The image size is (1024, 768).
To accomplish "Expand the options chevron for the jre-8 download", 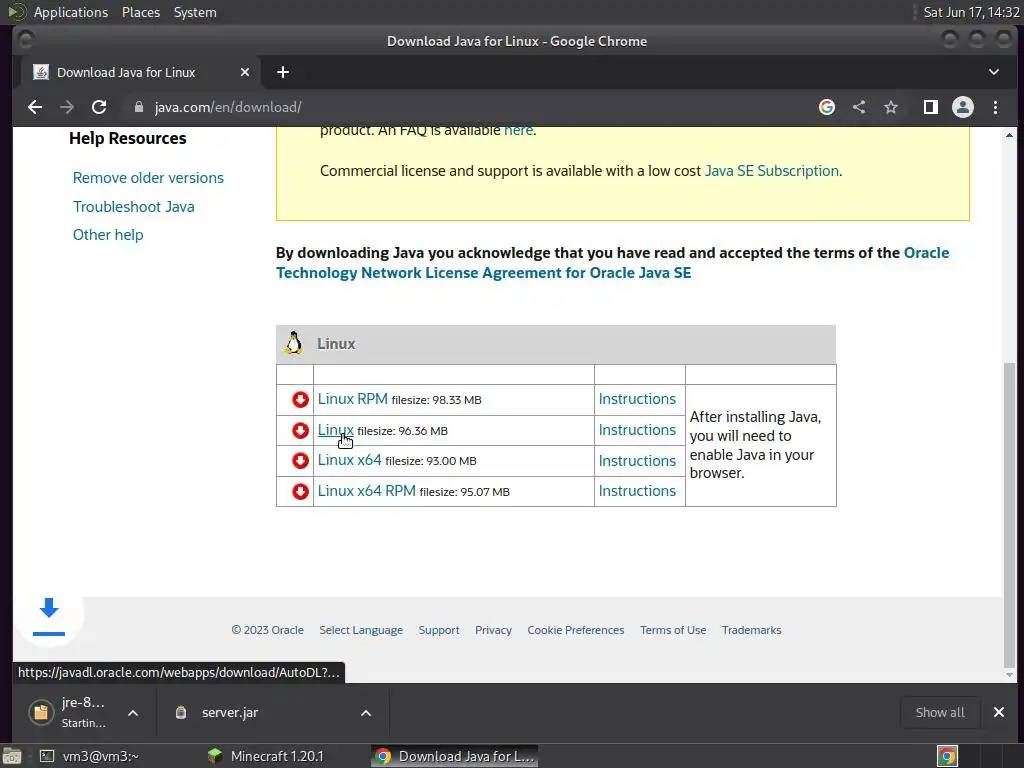I will point(133,713).
